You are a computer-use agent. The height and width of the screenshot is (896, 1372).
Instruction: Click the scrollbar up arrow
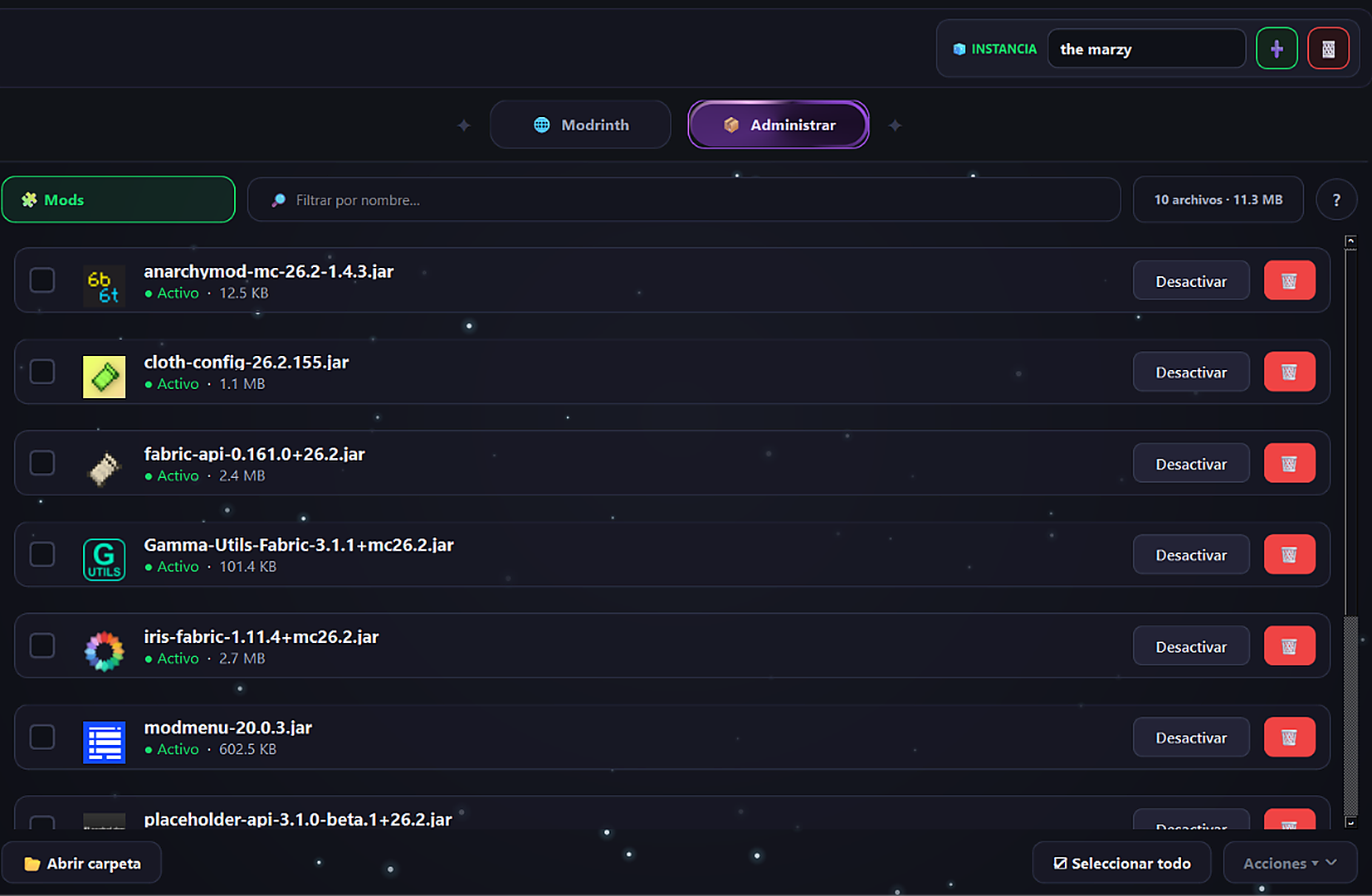click(x=1350, y=241)
